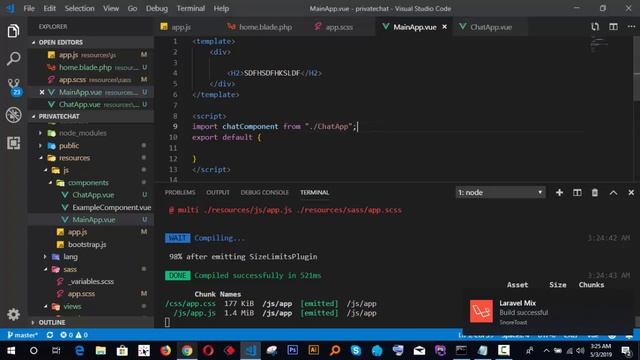Open the Manage gear icon
Screen dimensions: 640x360
tap(13, 314)
